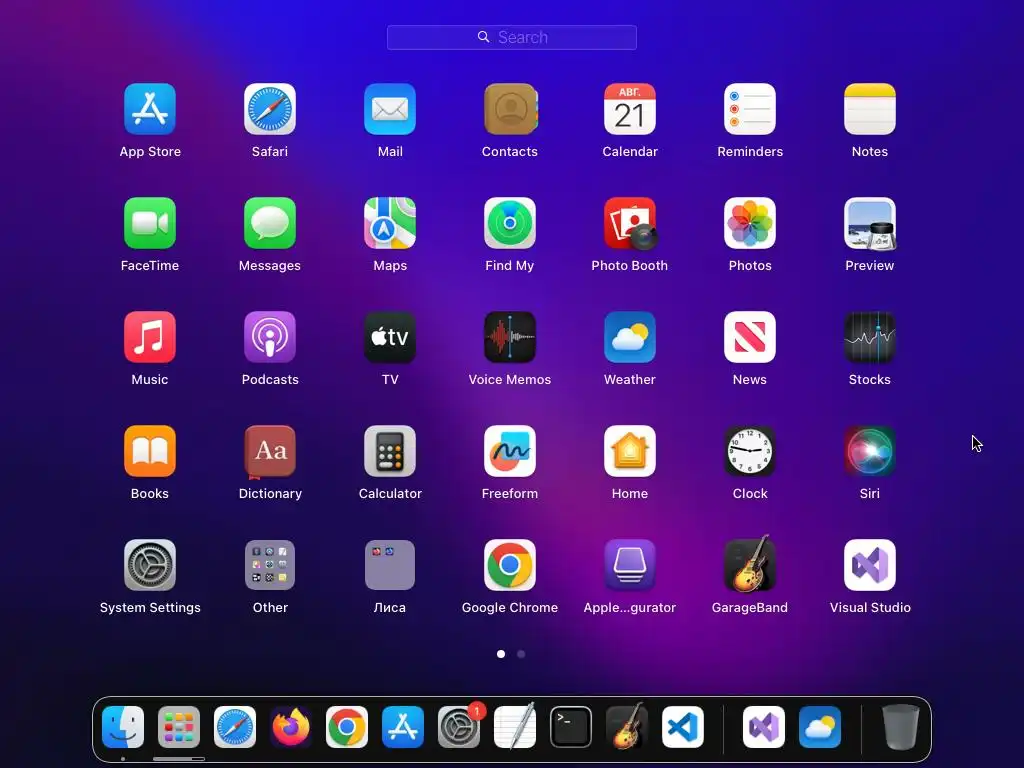Launch Freeform

pos(510,451)
